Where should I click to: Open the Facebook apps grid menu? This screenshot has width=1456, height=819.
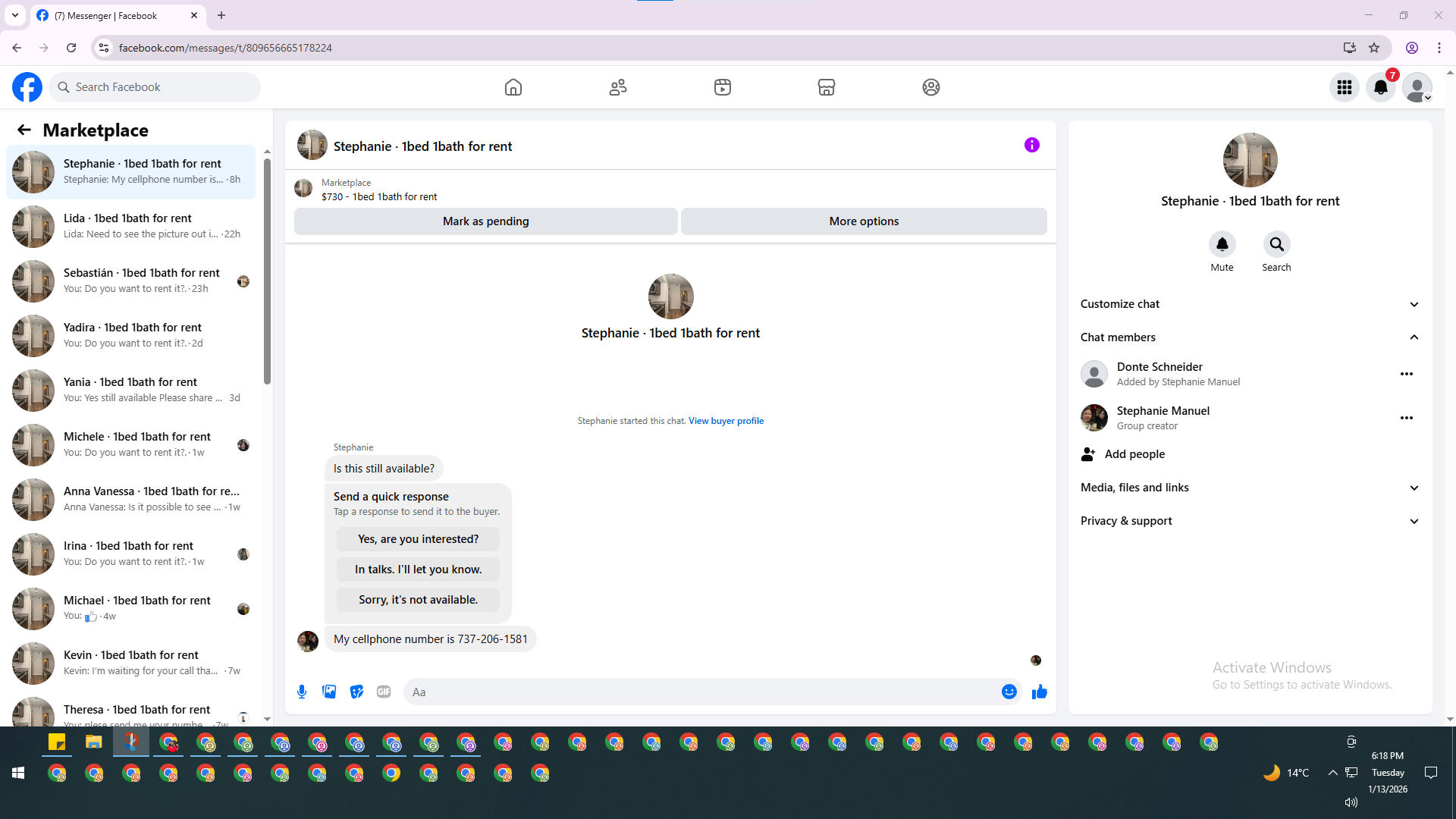point(1344,87)
